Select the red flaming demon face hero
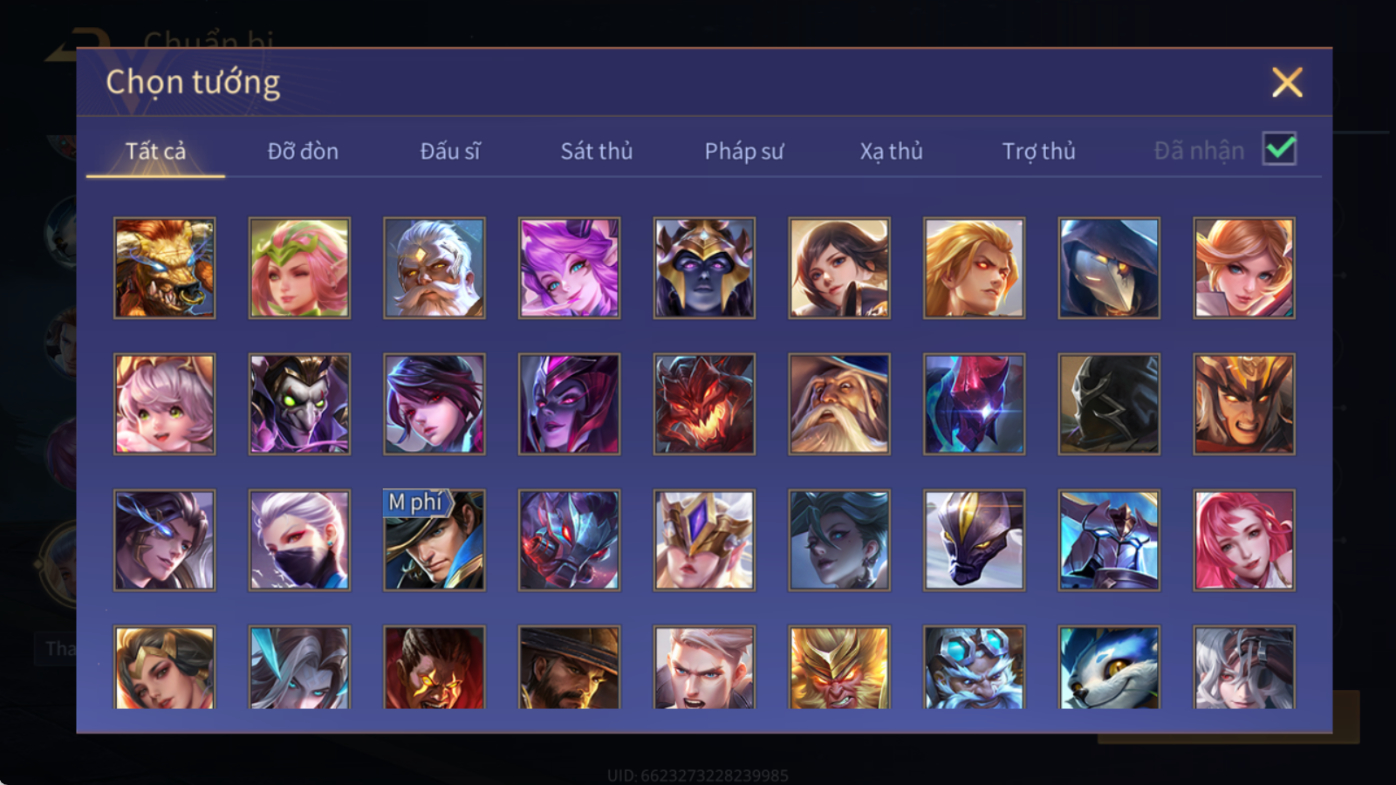This screenshot has height=785, width=1396. click(704, 404)
